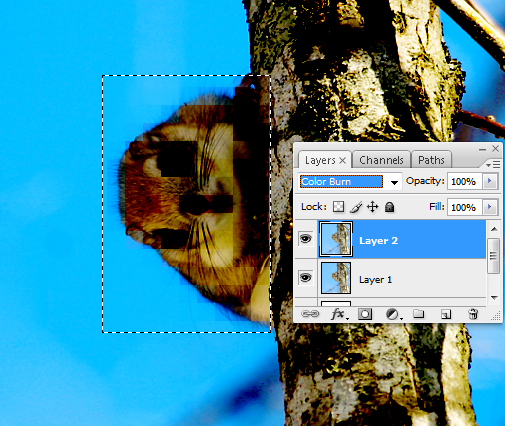Toggle Lock position icon

372,207
